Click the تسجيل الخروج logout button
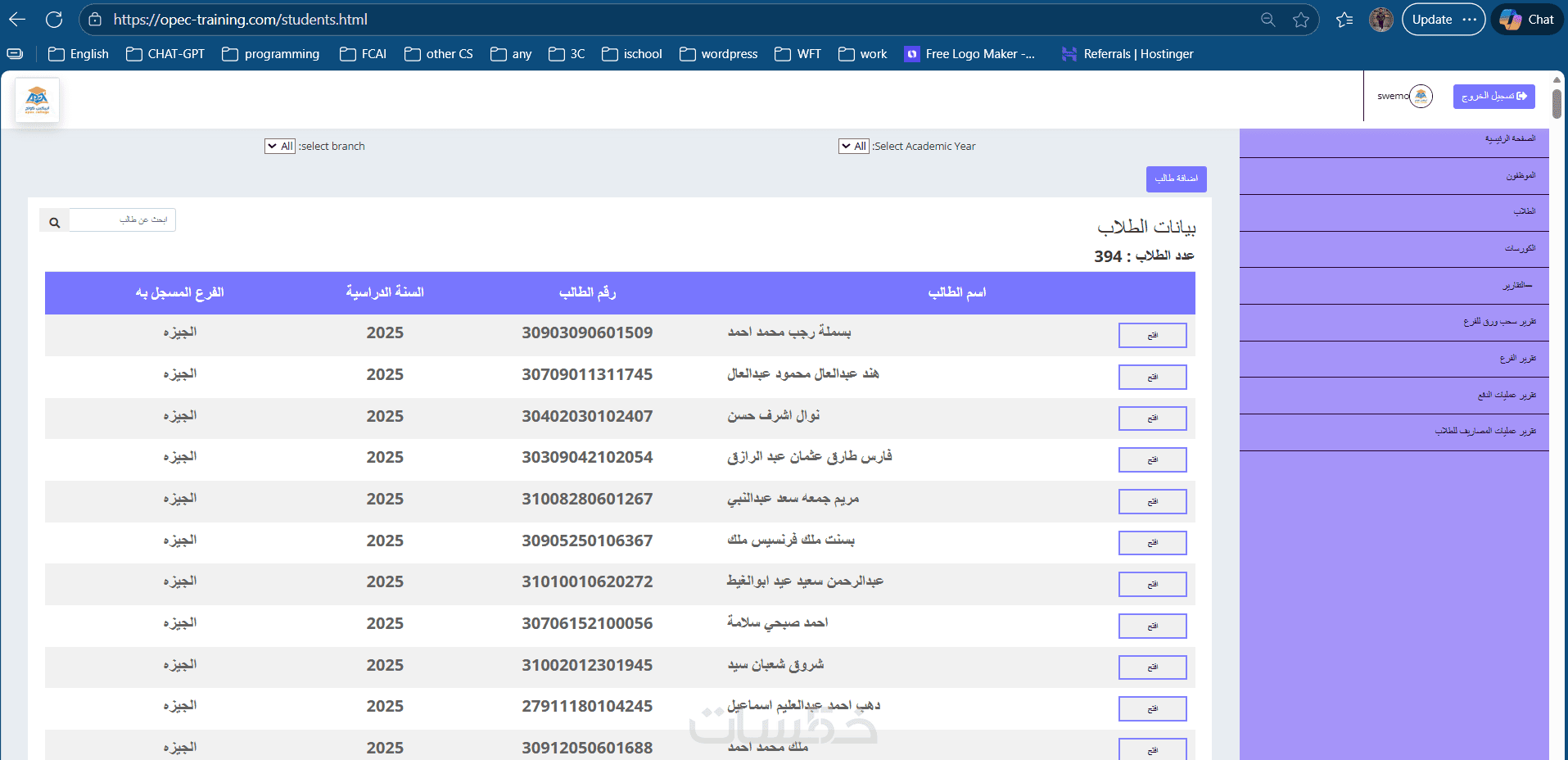Screen dimensions: 1568x760 1494,96
